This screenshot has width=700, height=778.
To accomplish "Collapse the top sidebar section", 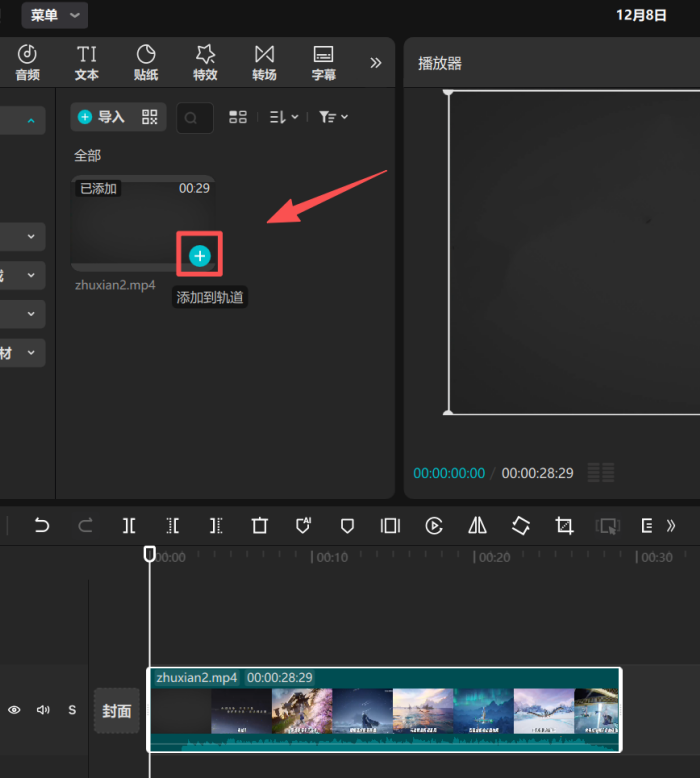I will click(31, 121).
